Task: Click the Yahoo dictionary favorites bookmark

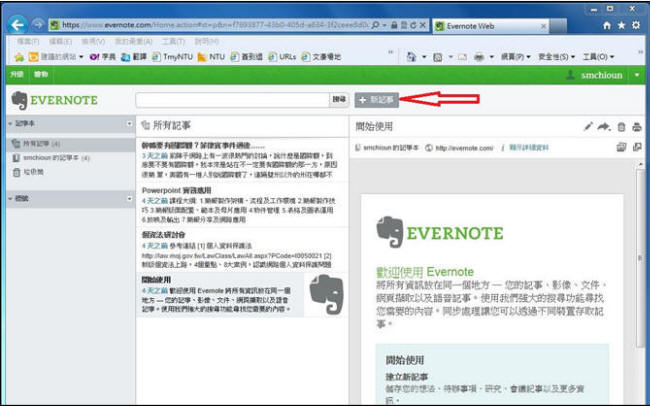Action: tap(103, 57)
